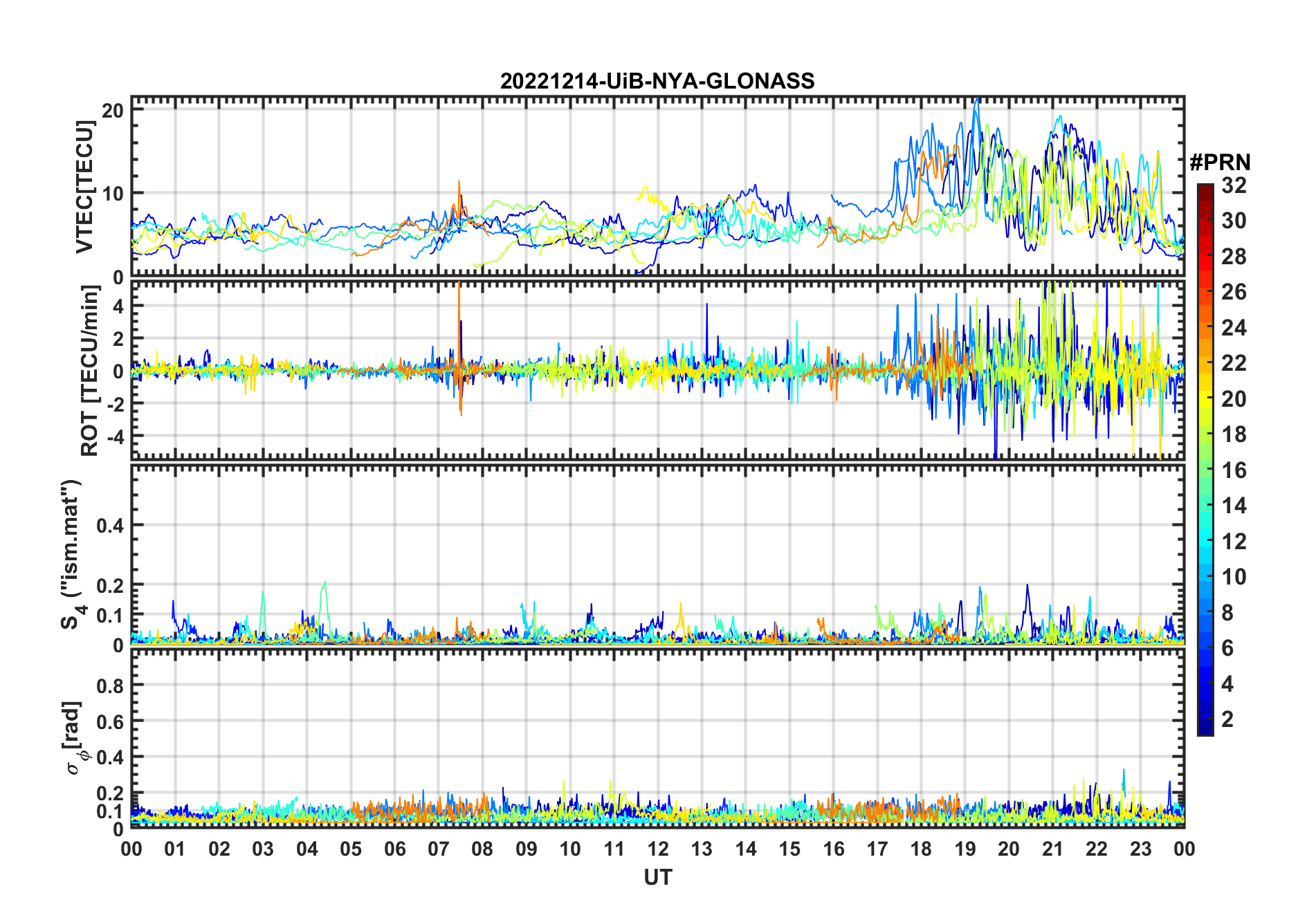Click x-axis tick label 06
The image size is (1316, 920).
click(x=394, y=849)
